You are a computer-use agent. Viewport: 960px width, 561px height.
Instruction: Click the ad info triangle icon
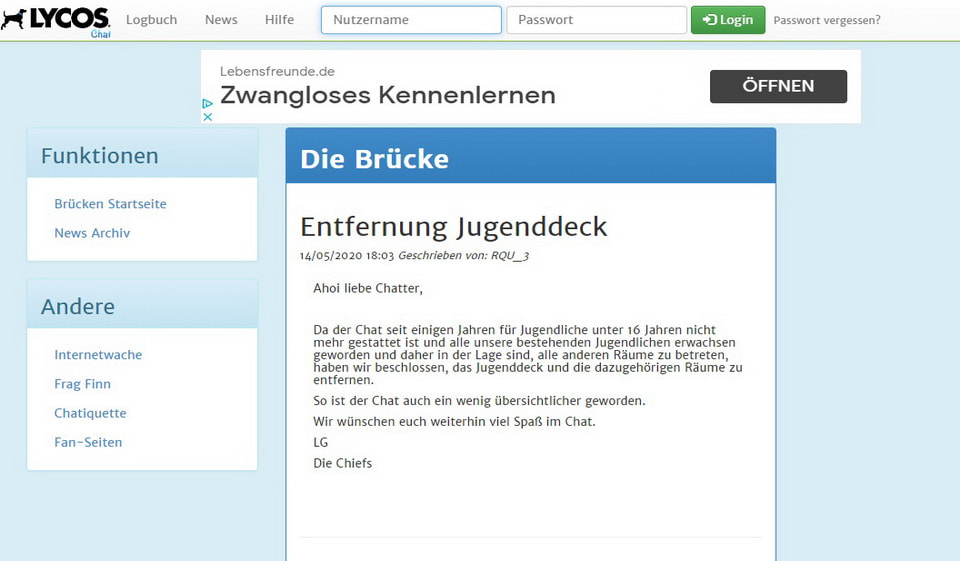click(208, 103)
